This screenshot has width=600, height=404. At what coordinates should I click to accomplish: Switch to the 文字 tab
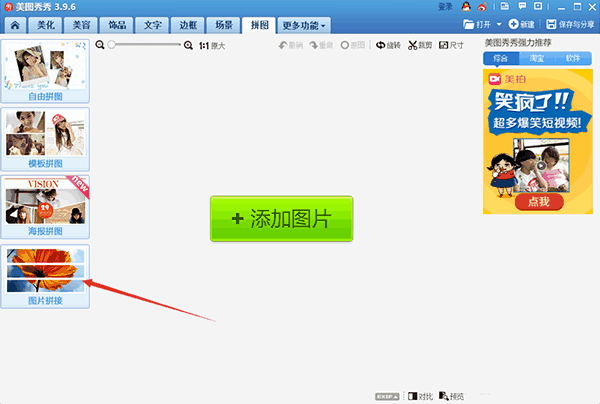tap(151, 24)
